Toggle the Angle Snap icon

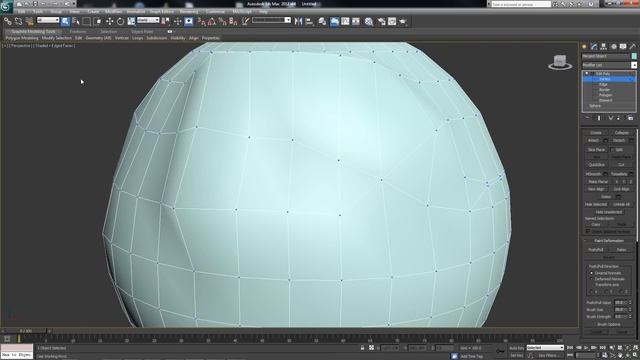click(212, 21)
